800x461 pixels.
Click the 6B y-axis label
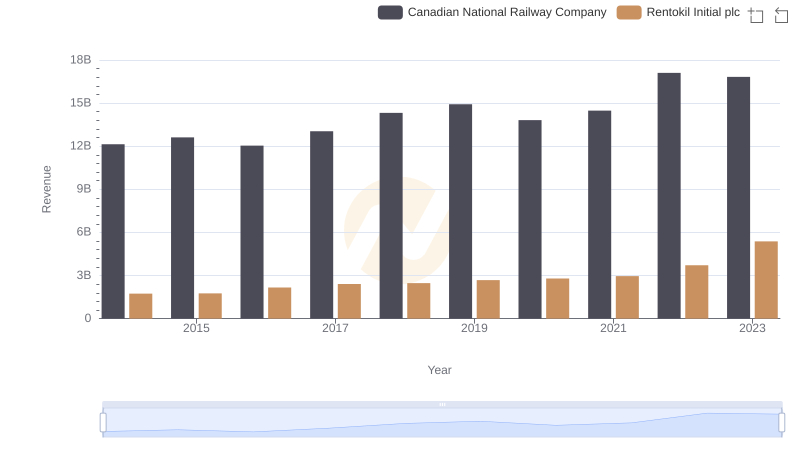coord(84,232)
